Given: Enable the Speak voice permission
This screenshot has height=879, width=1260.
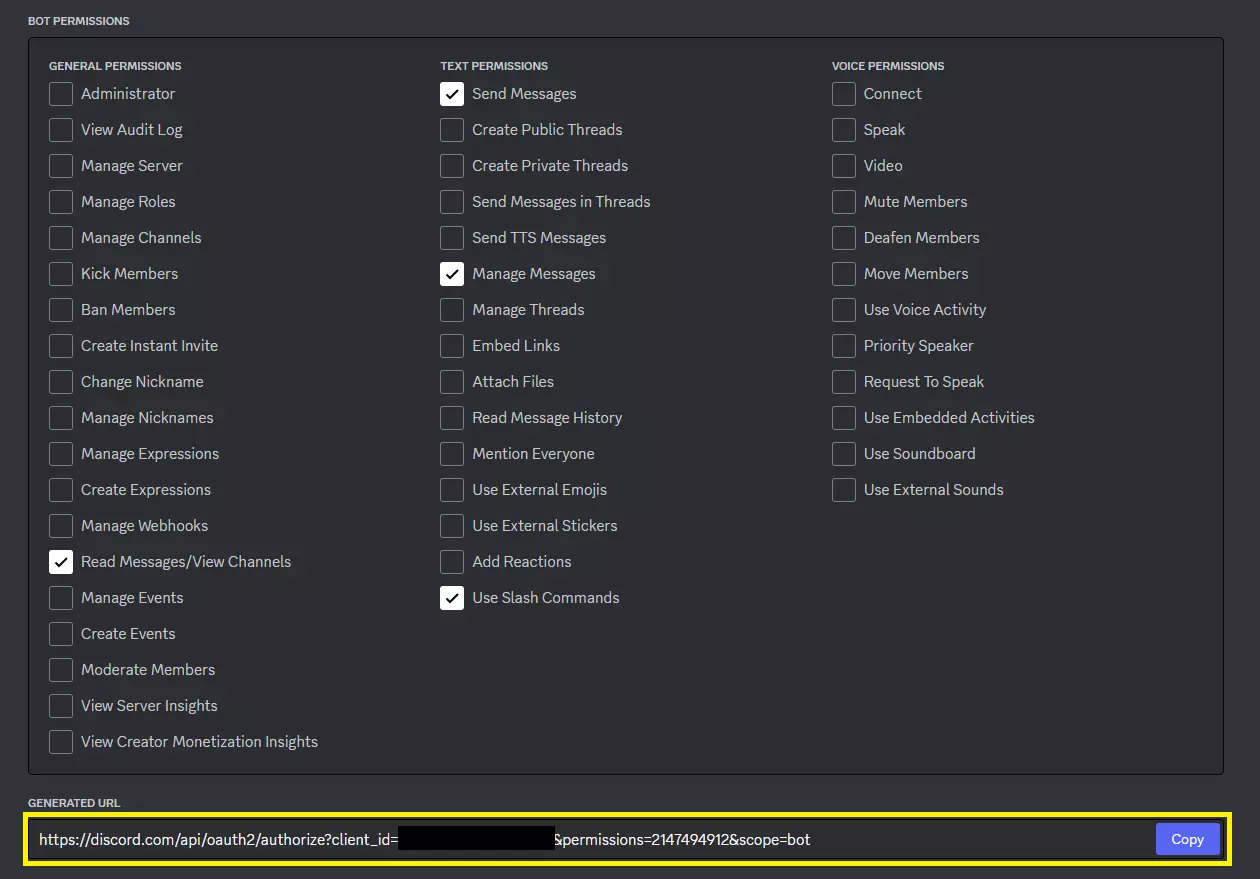Looking at the screenshot, I should tap(844, 130).
